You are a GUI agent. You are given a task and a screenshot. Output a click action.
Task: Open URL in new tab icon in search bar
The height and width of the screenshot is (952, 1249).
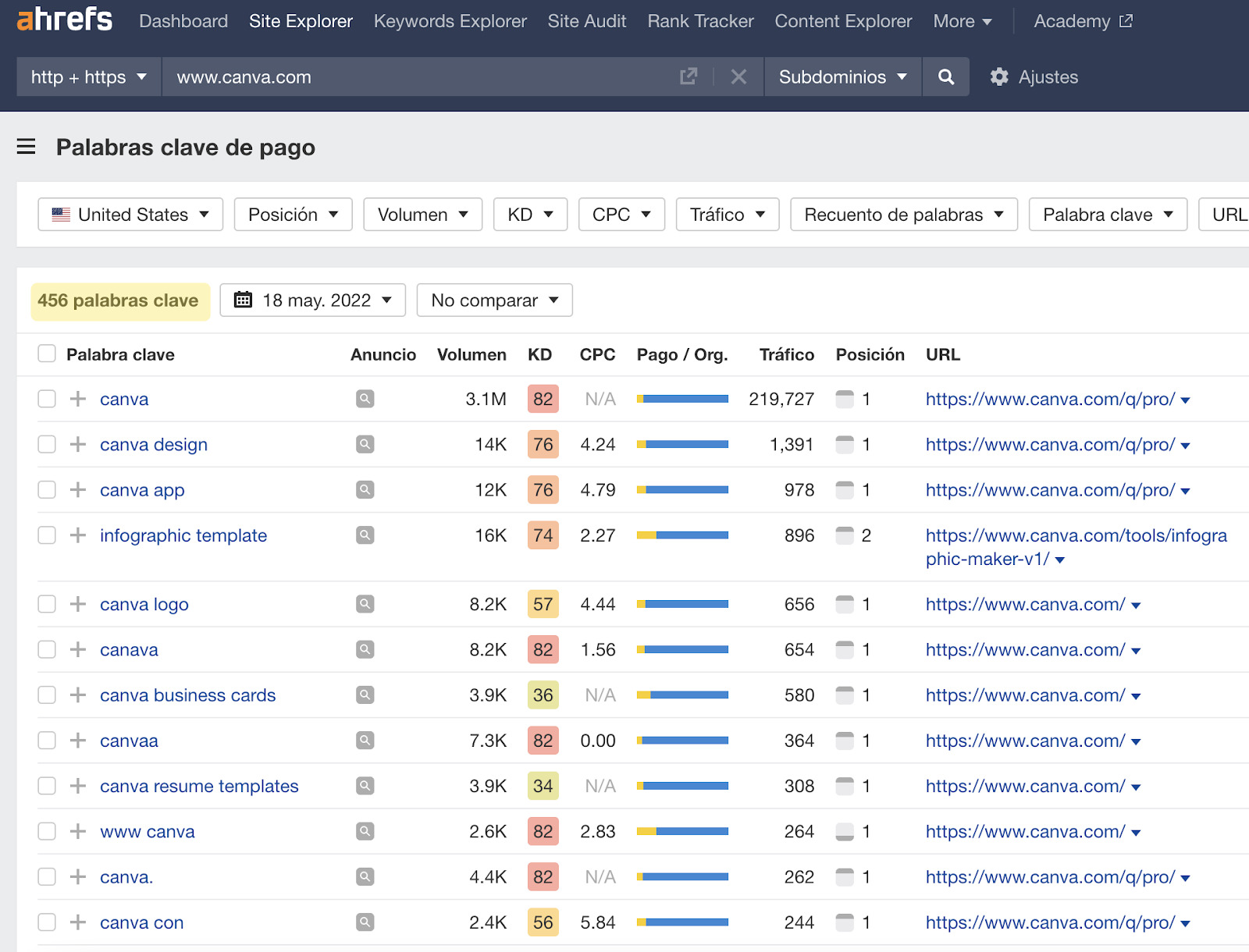coord(688,76)
